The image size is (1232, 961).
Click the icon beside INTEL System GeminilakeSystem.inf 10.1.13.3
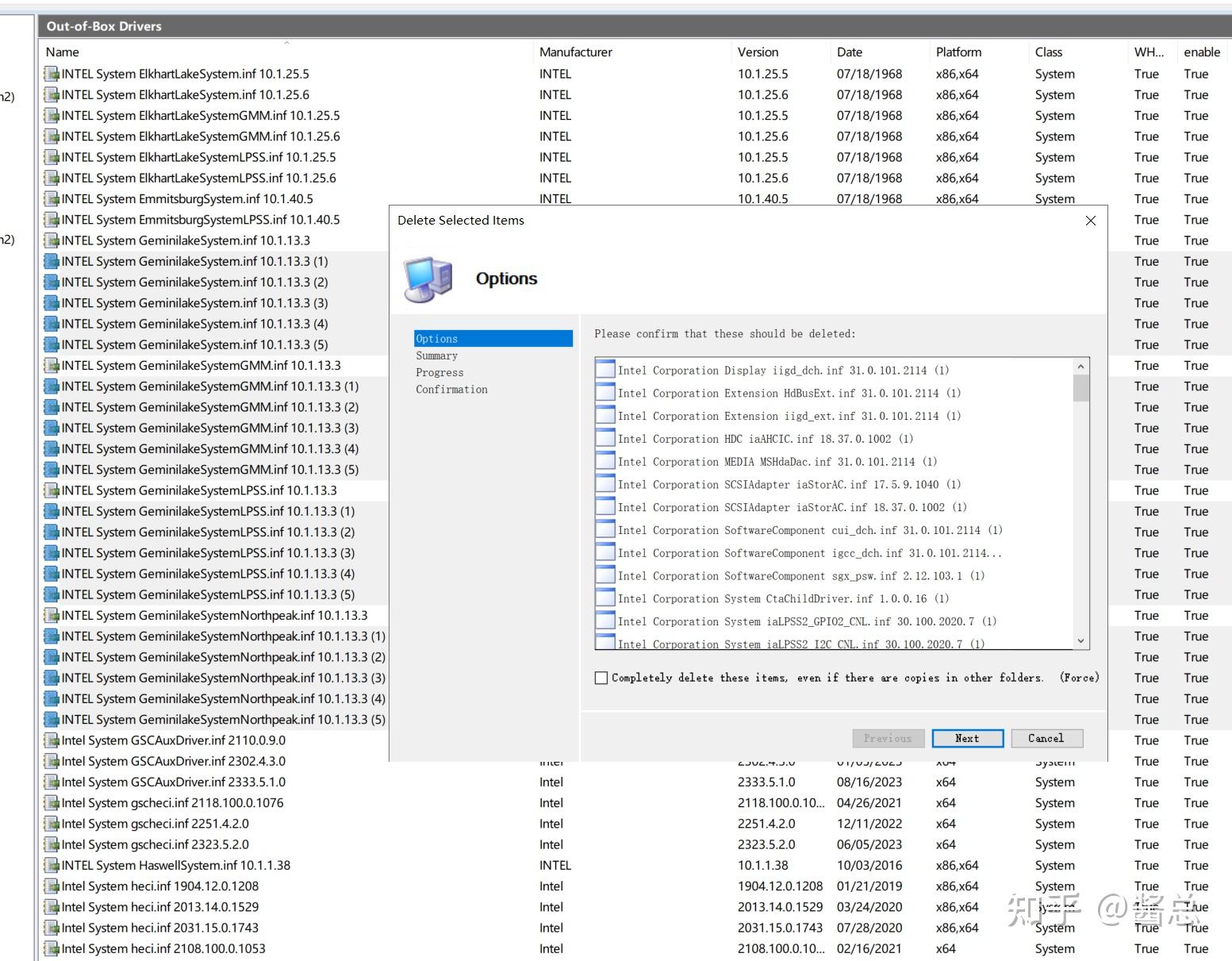(51, 240)
